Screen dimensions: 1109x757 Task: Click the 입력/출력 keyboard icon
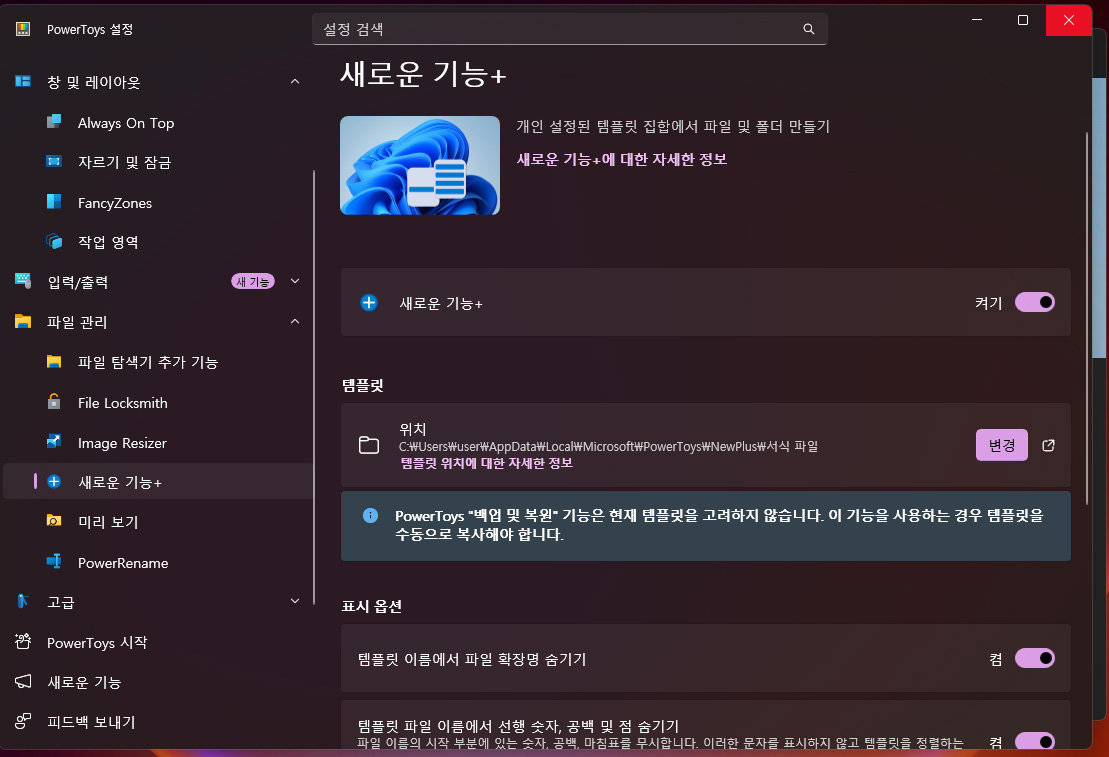tap(23, 281)
